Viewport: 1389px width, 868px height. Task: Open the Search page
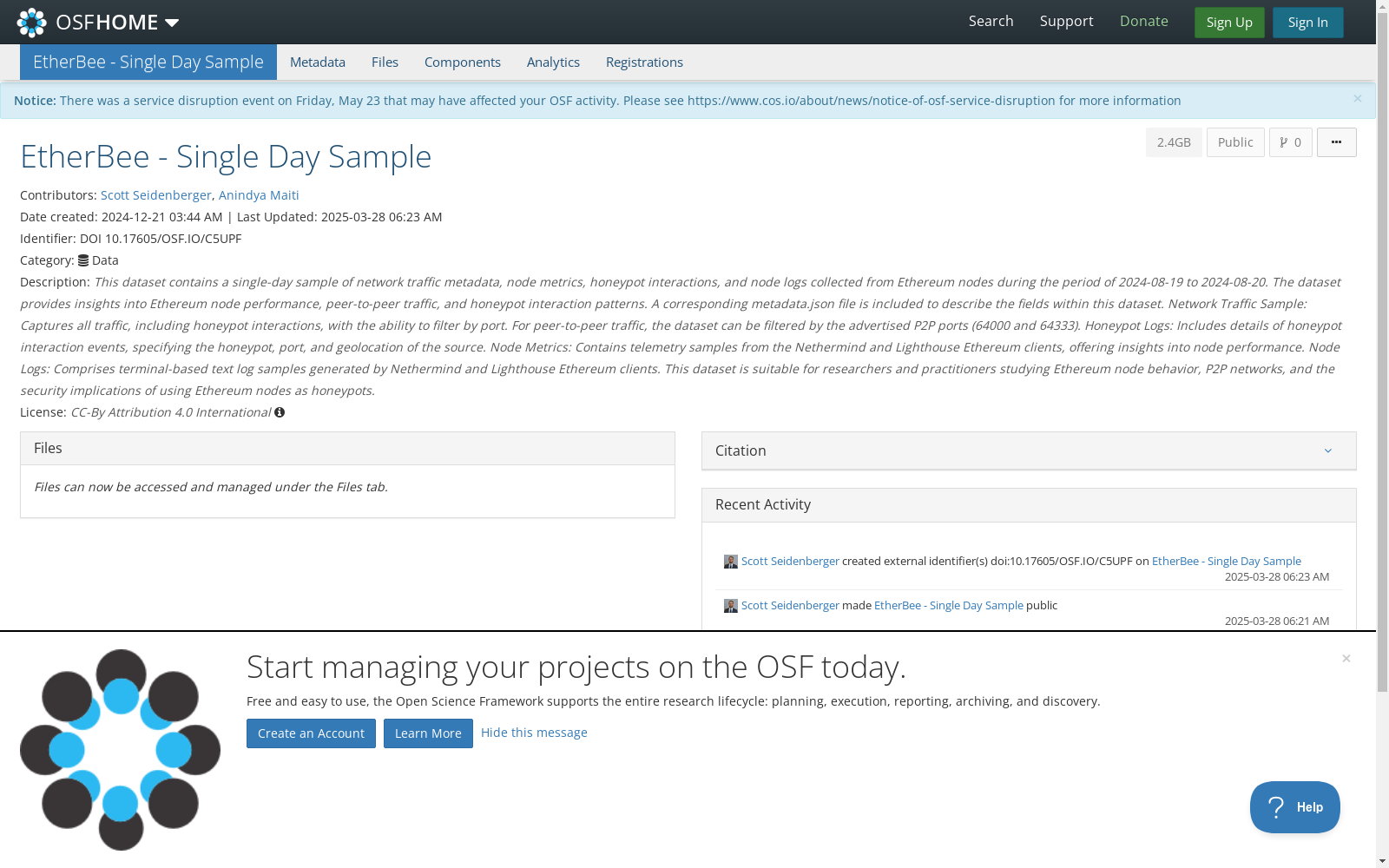click(x=991, y=22)
